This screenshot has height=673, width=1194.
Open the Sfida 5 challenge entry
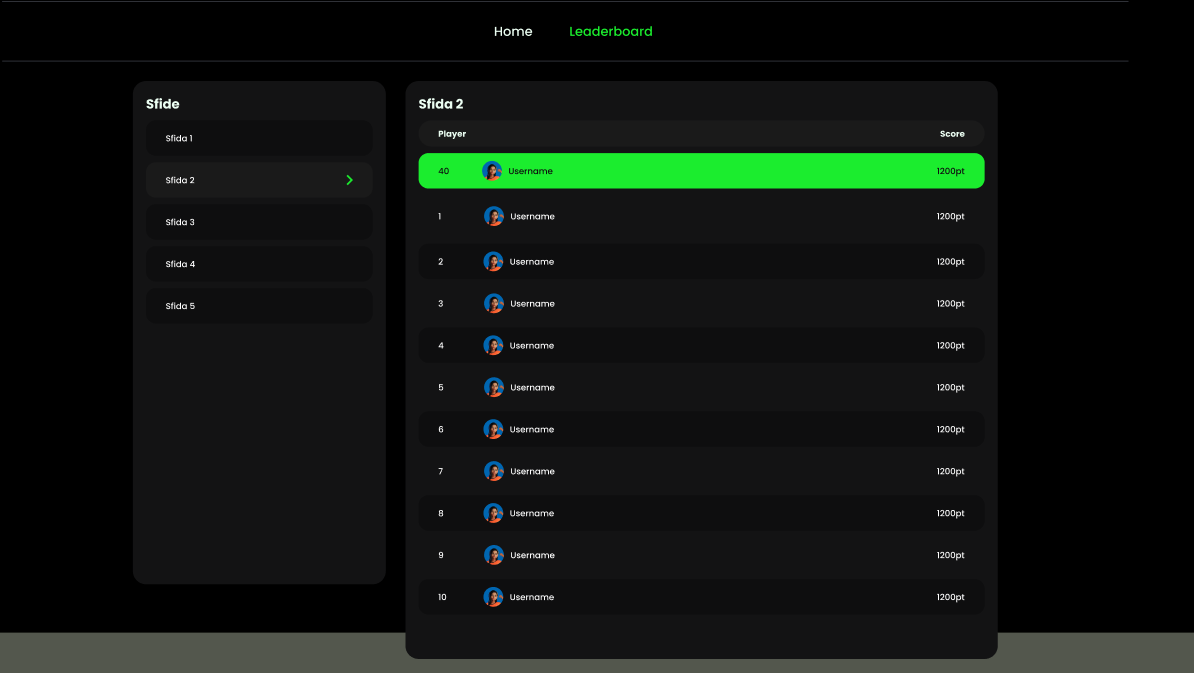[259, 305]
